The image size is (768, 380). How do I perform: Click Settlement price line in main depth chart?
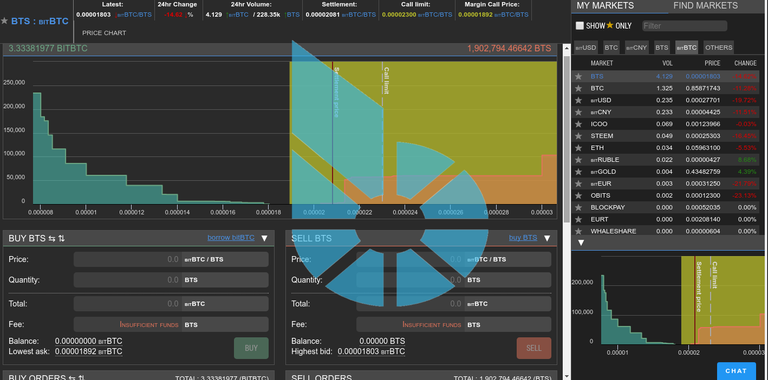(x=333, y=132)
